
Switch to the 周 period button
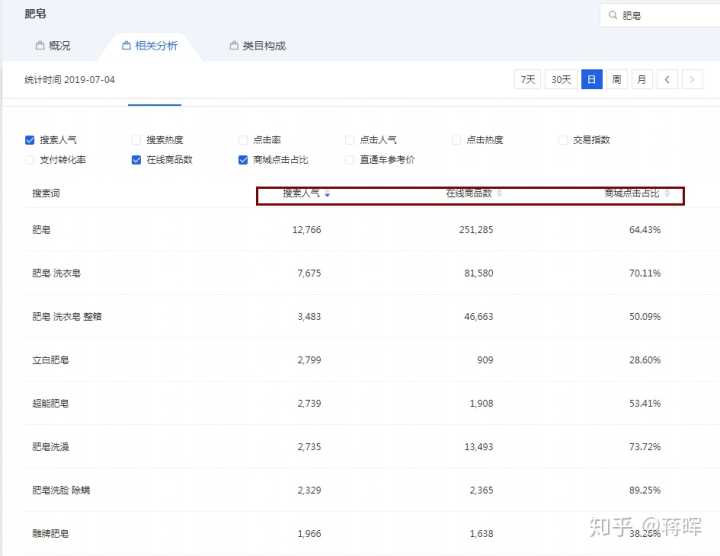pos(617,79)
